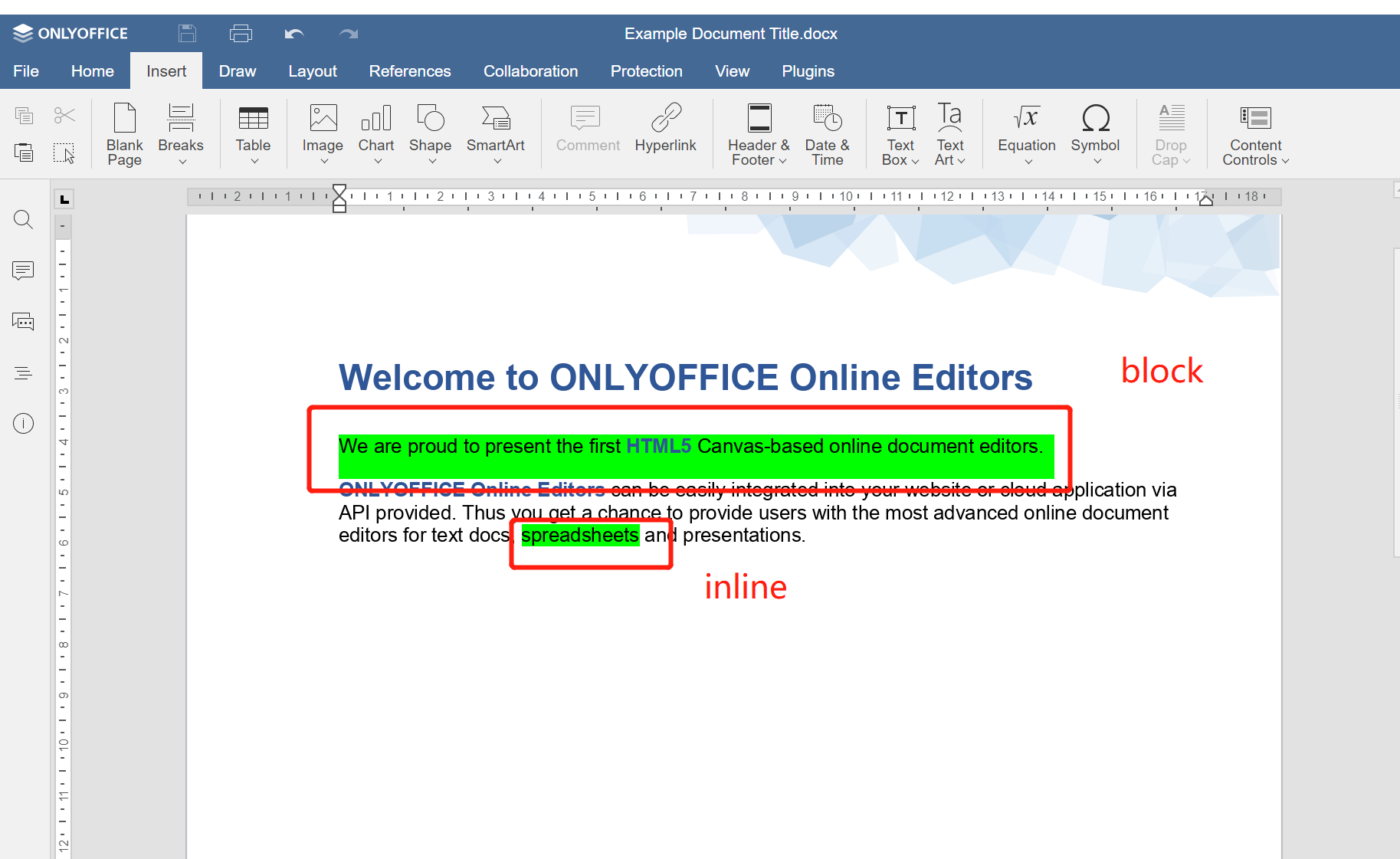Open Content Controls menu
The width and height of the screenshot is (1400, 859).
tap(1256, 134)
